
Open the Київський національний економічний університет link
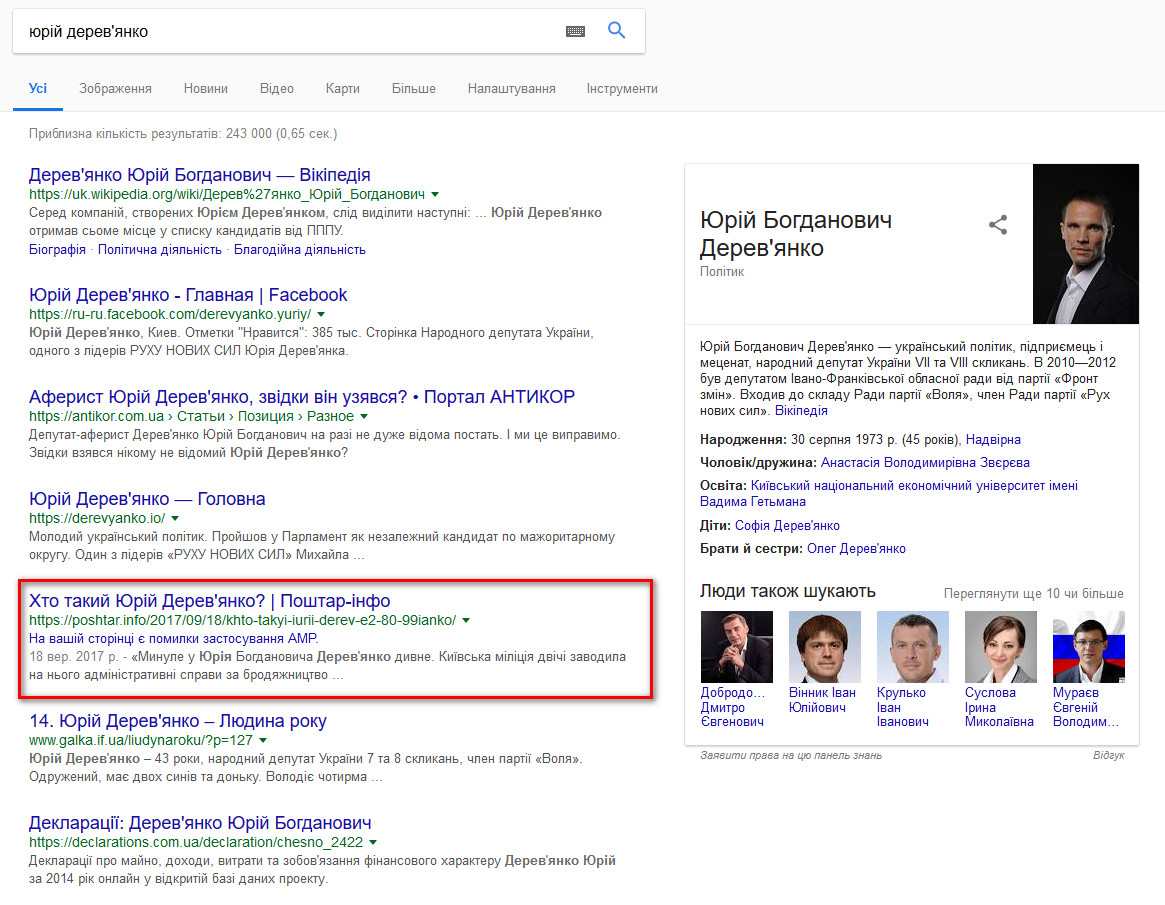889,493
